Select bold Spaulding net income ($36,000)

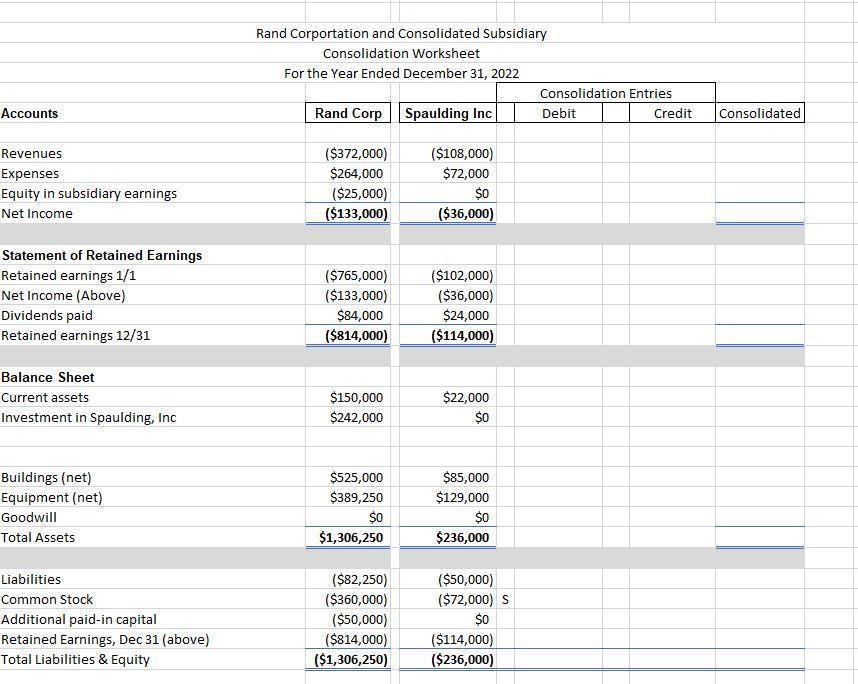click(x=466, y=213)
